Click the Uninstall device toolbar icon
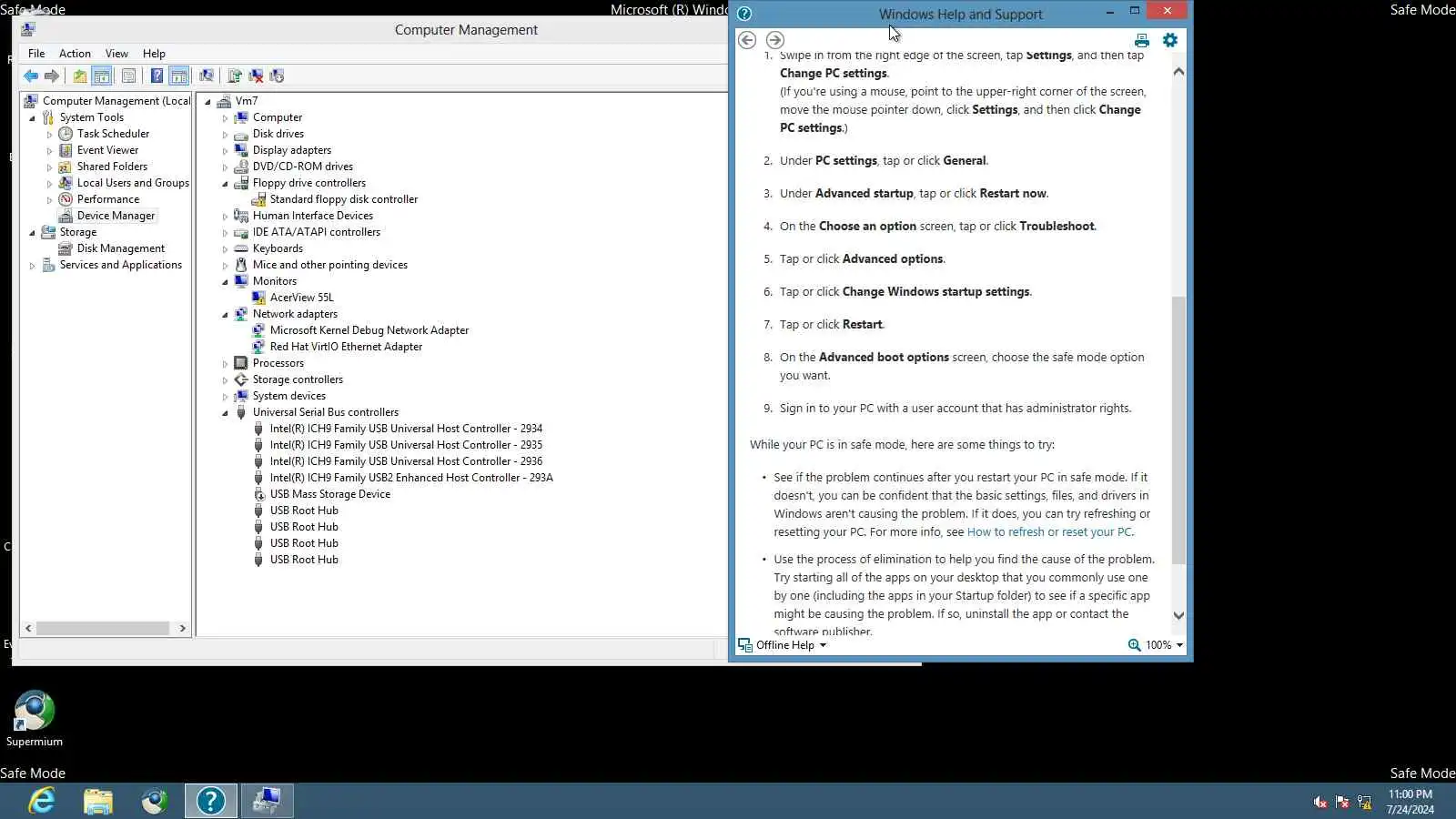The height and width of the screenshot is (819, 1456). click(x=256, y=76)
